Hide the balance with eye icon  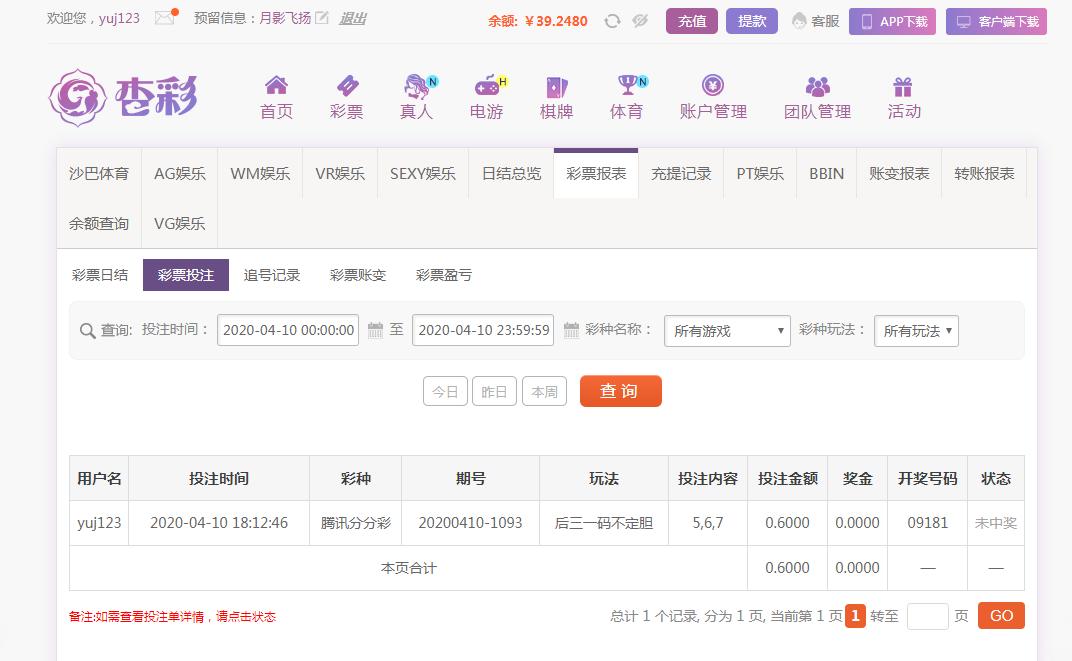(x=640, y=21)
